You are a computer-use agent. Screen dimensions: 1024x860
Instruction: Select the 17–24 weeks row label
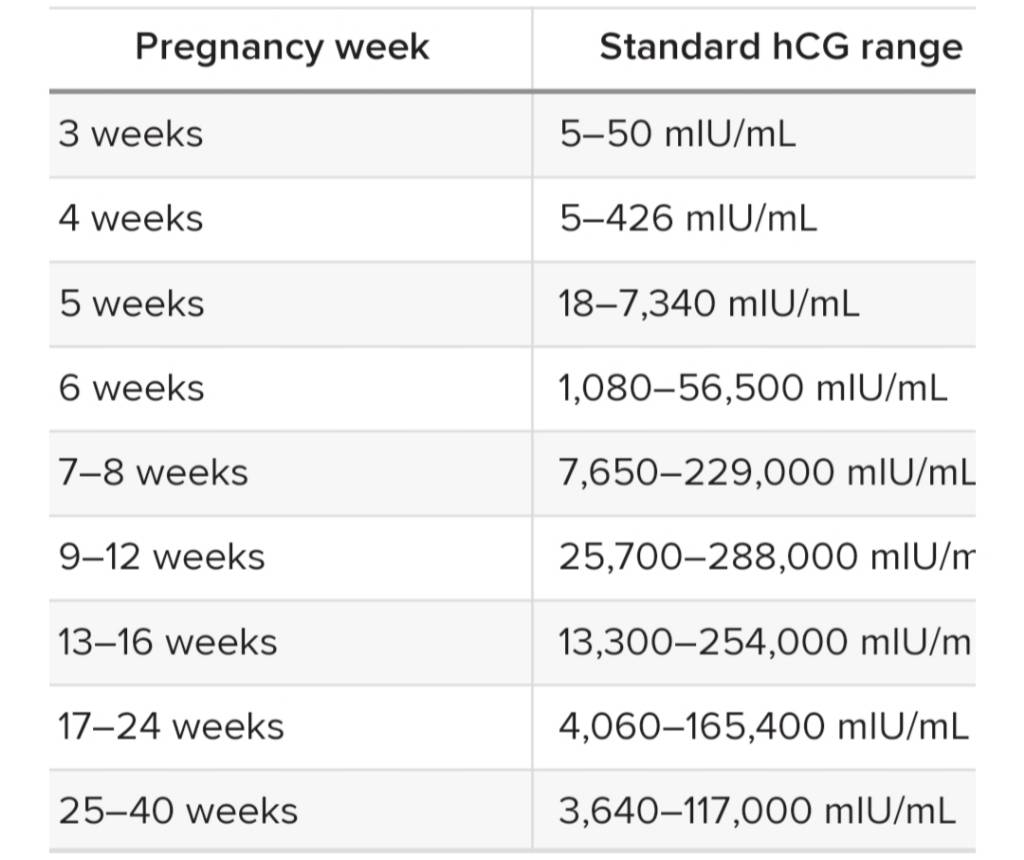171,726
